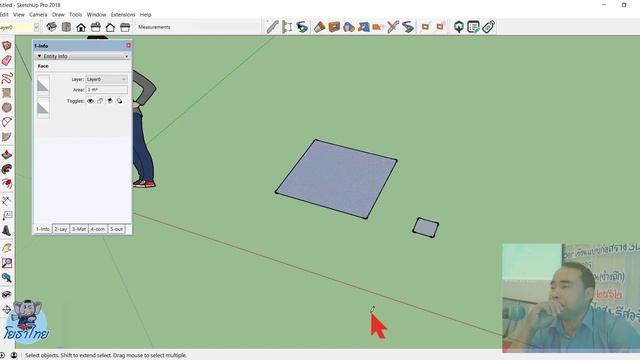Click the front face material swatch
Image resolution: width=640 pixels, height=360 pixels.
tap(43, 85)
